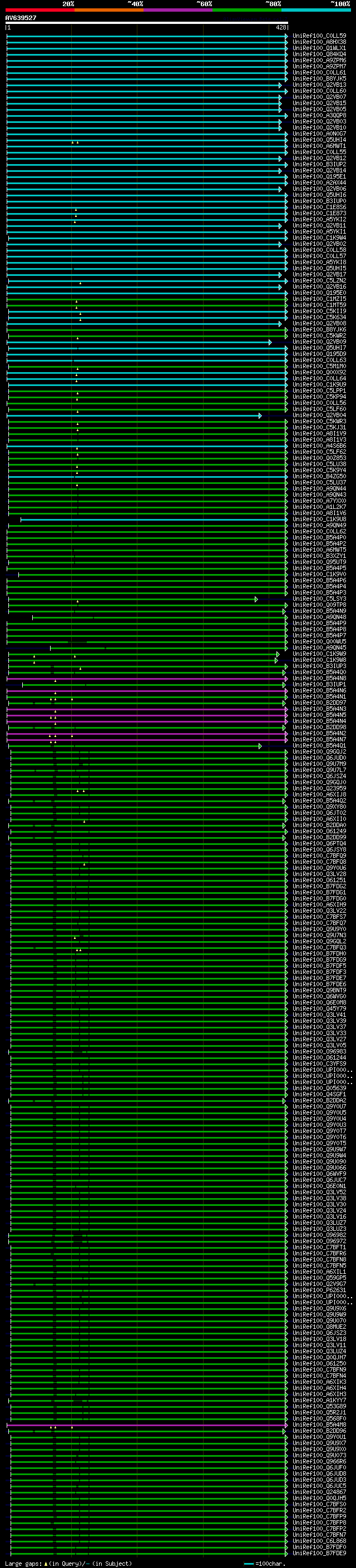The height and width of the screenshot is (1568, 356).
Task: Click the Large gaps legend text
Action: (x=68, y=1564)
